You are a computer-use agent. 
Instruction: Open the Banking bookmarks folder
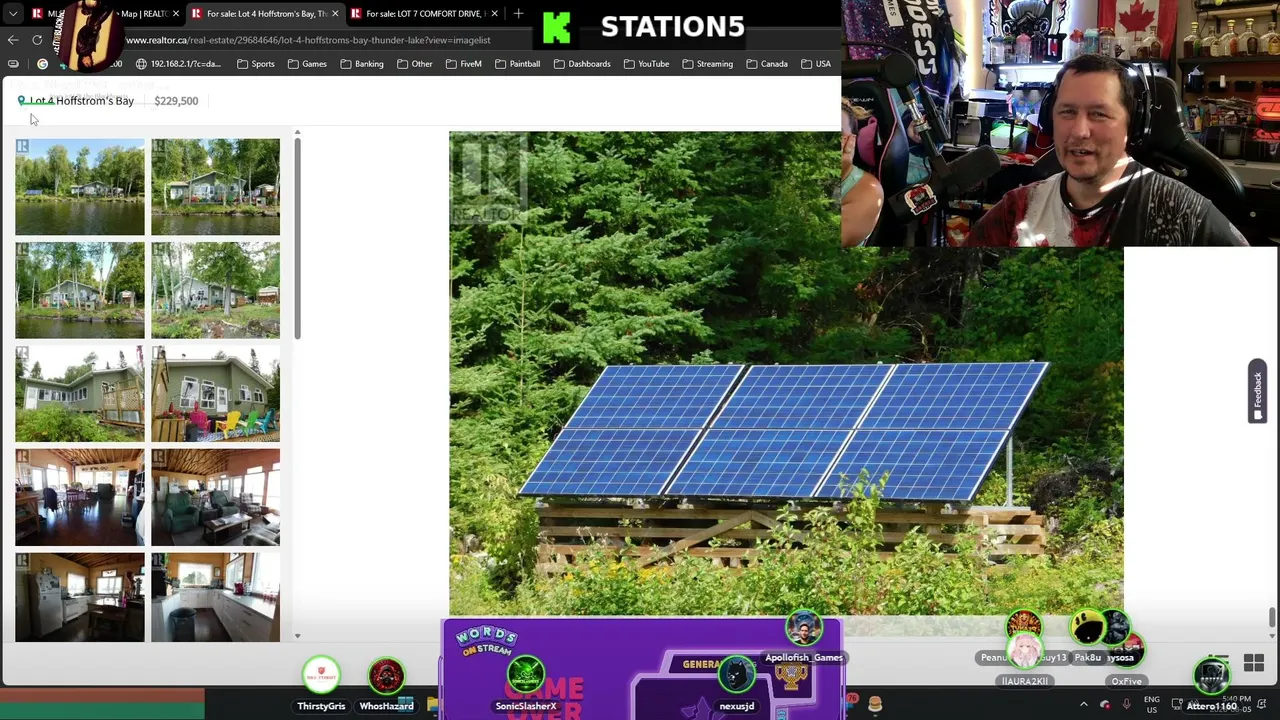tap(361, 64)
